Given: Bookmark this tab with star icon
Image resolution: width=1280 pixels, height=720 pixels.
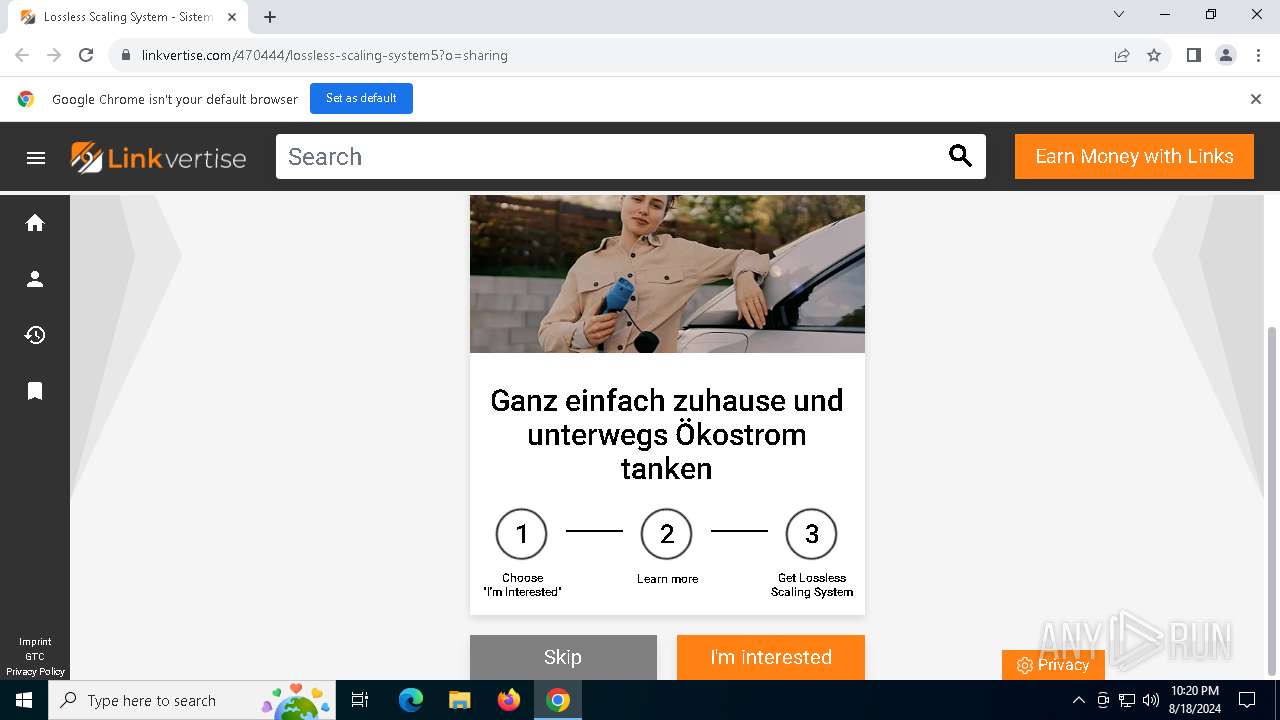Looking at the screenshot, I should pyautogui.click(x=1154, y=55).
